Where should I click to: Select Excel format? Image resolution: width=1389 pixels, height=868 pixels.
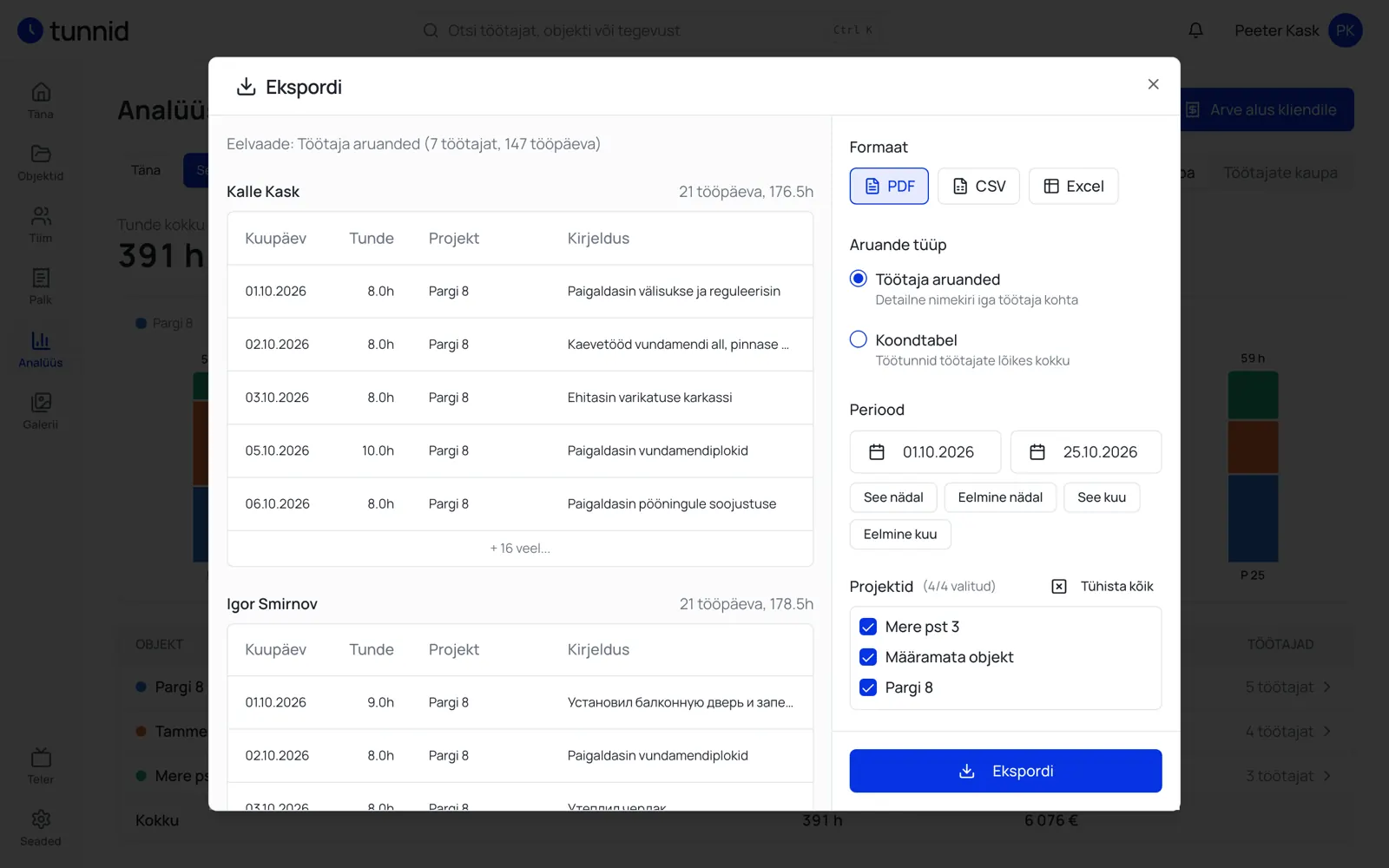point(1073,186)
